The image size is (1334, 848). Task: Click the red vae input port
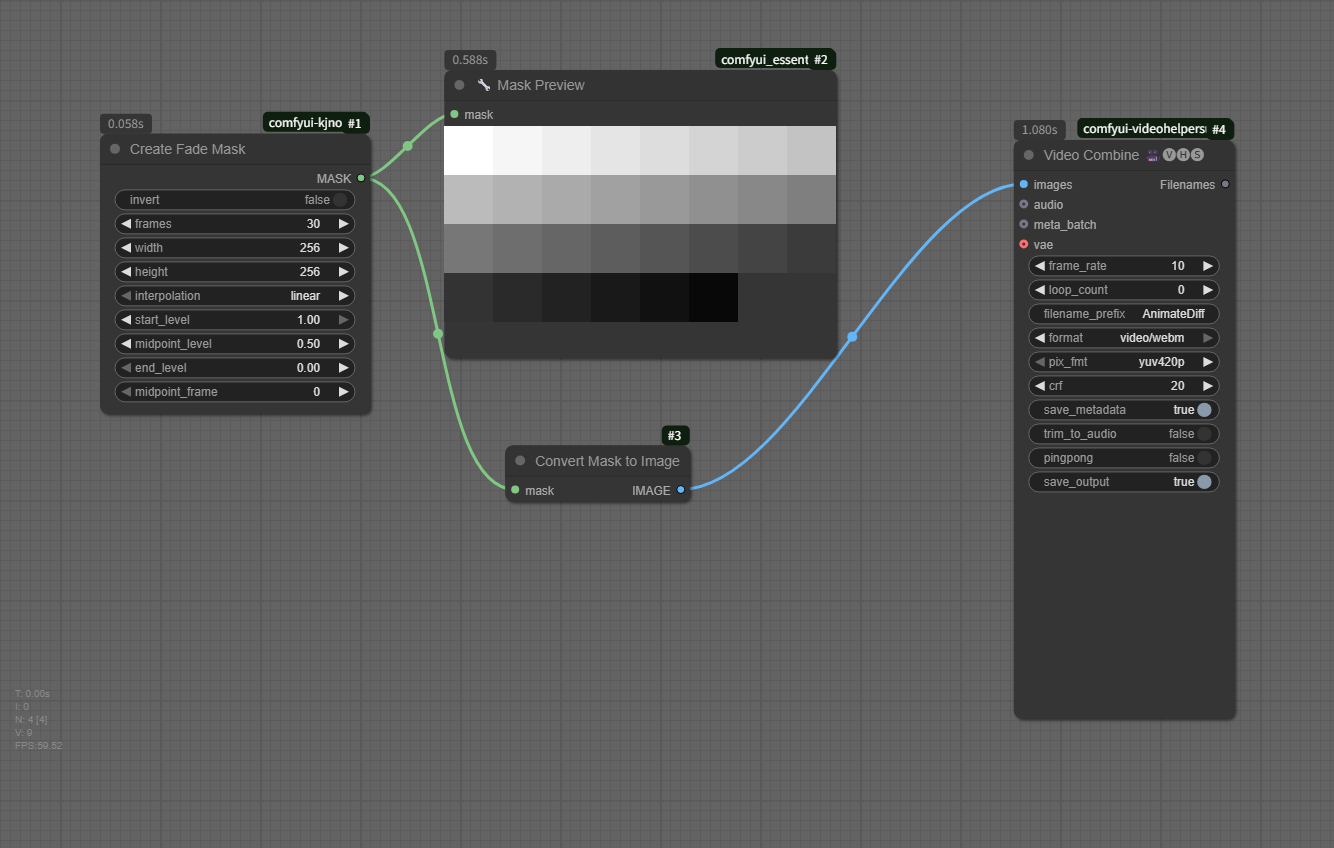(1024, 245)
